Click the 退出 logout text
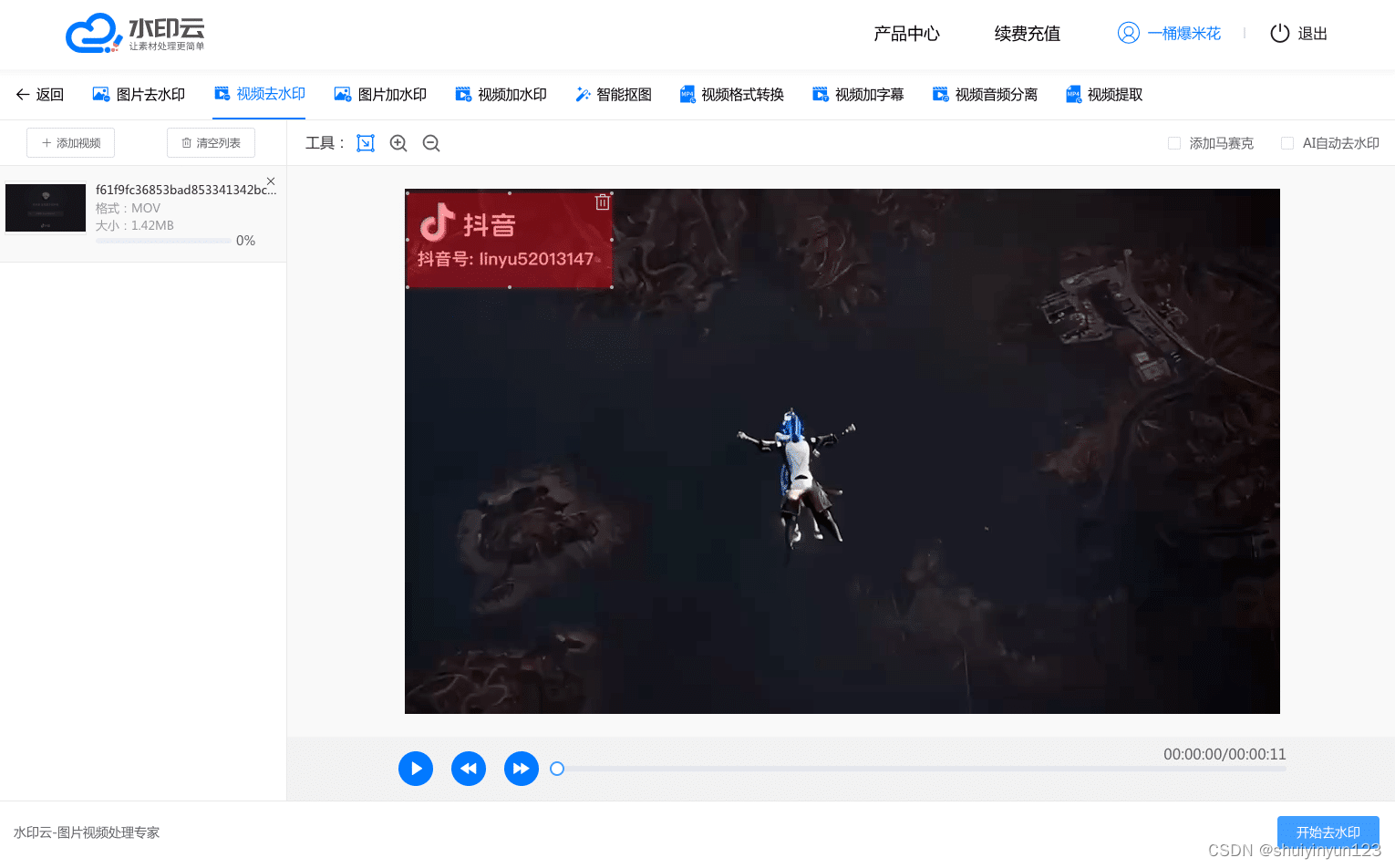The width and height of the screenshot is (1395, 868). tap(1313, 34)
